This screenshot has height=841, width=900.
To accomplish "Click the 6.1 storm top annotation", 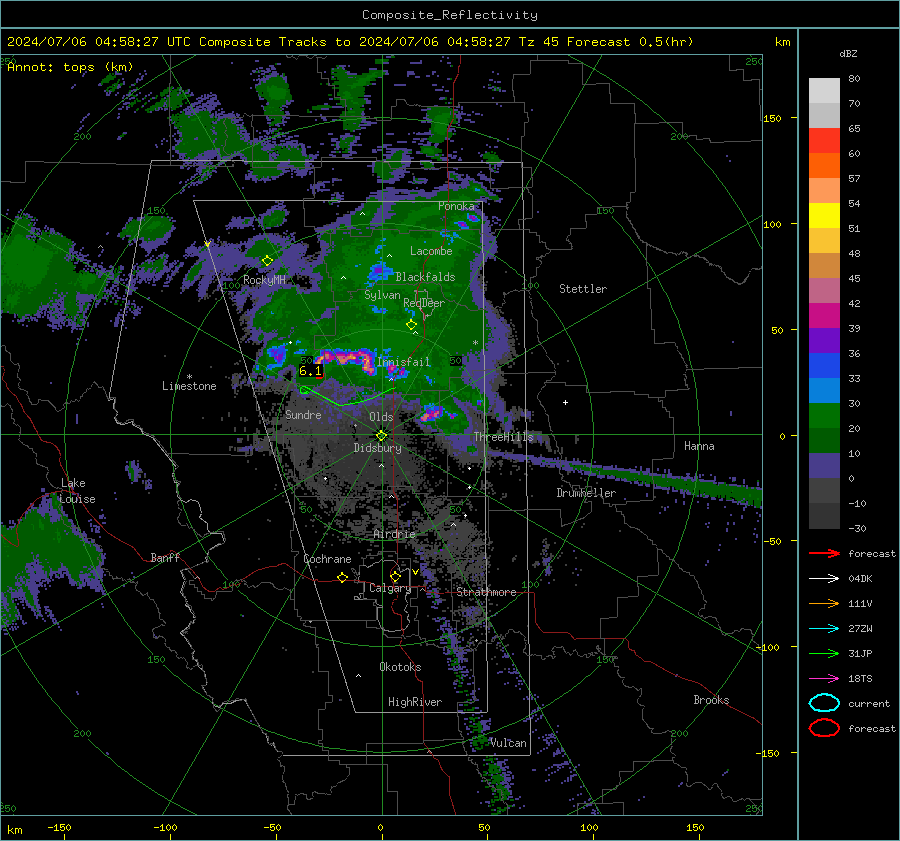I will 311,371.
